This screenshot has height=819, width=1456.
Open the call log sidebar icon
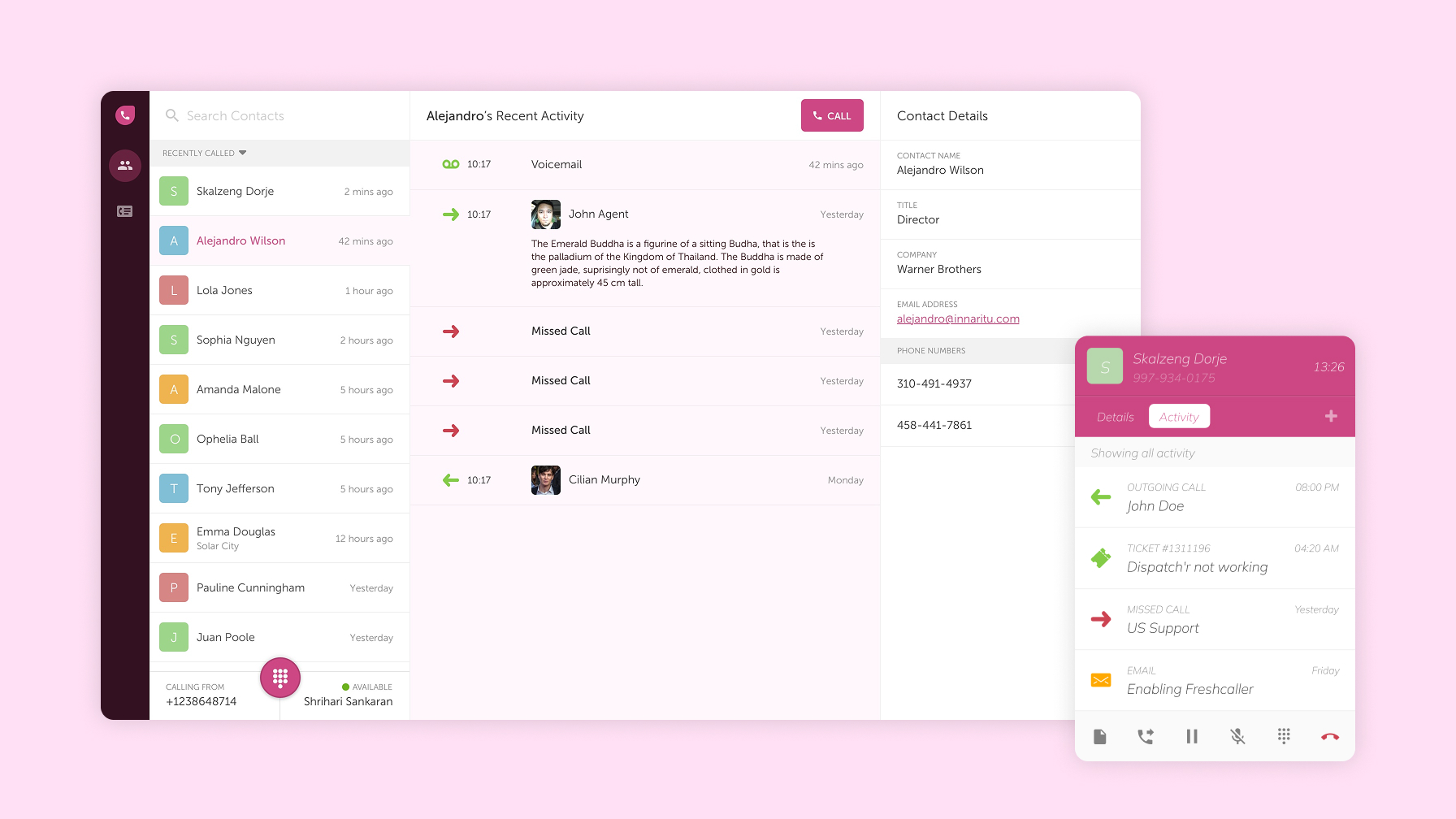(x=125, y=211)
